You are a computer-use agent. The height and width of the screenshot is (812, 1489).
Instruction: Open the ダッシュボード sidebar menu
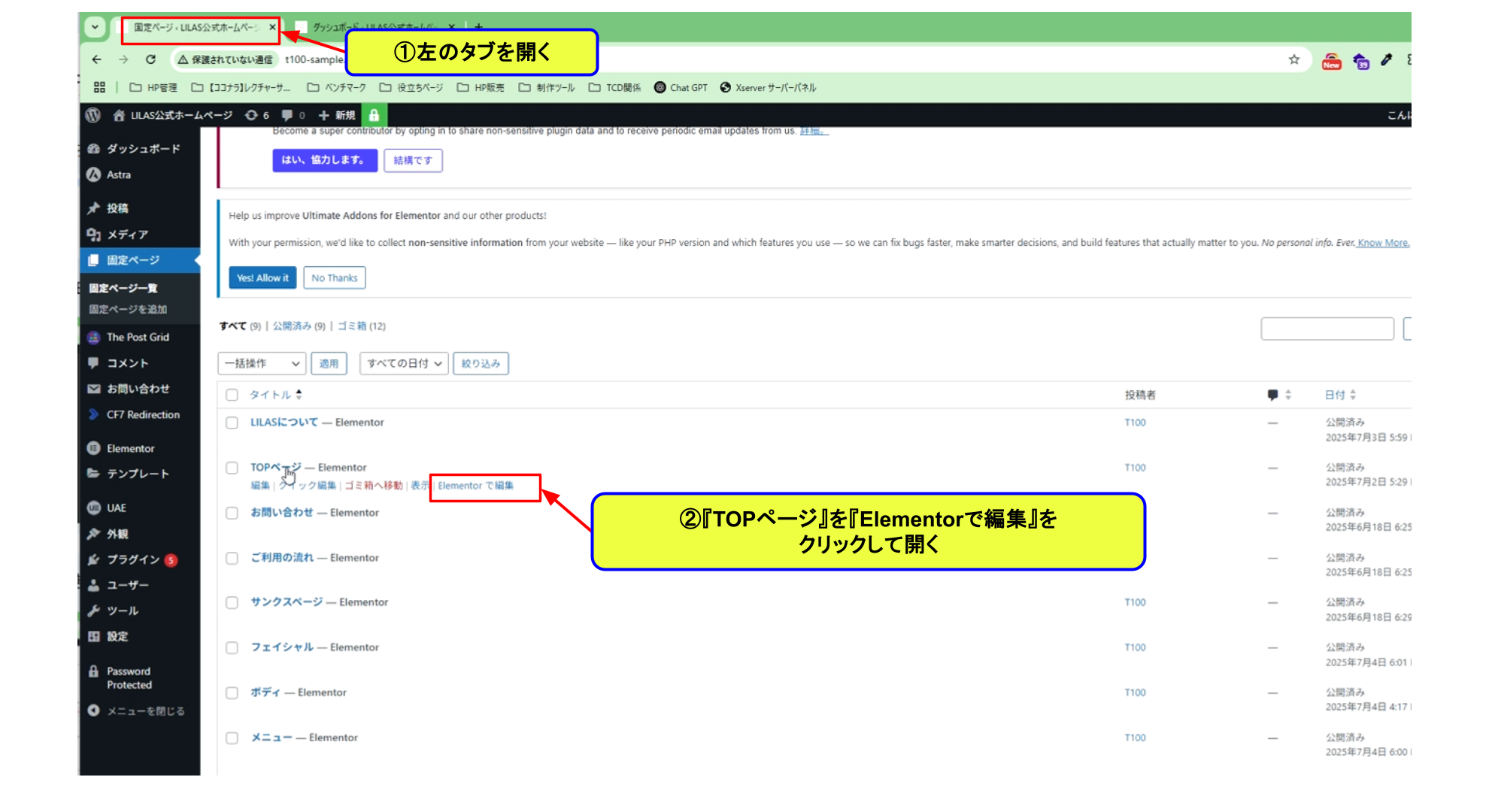point(140,149)
